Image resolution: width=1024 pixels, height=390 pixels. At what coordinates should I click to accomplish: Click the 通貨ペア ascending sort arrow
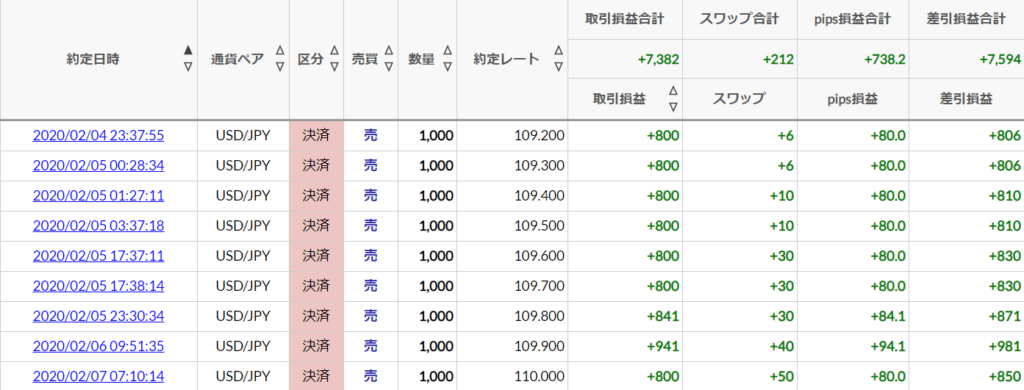tap(280, 50)
